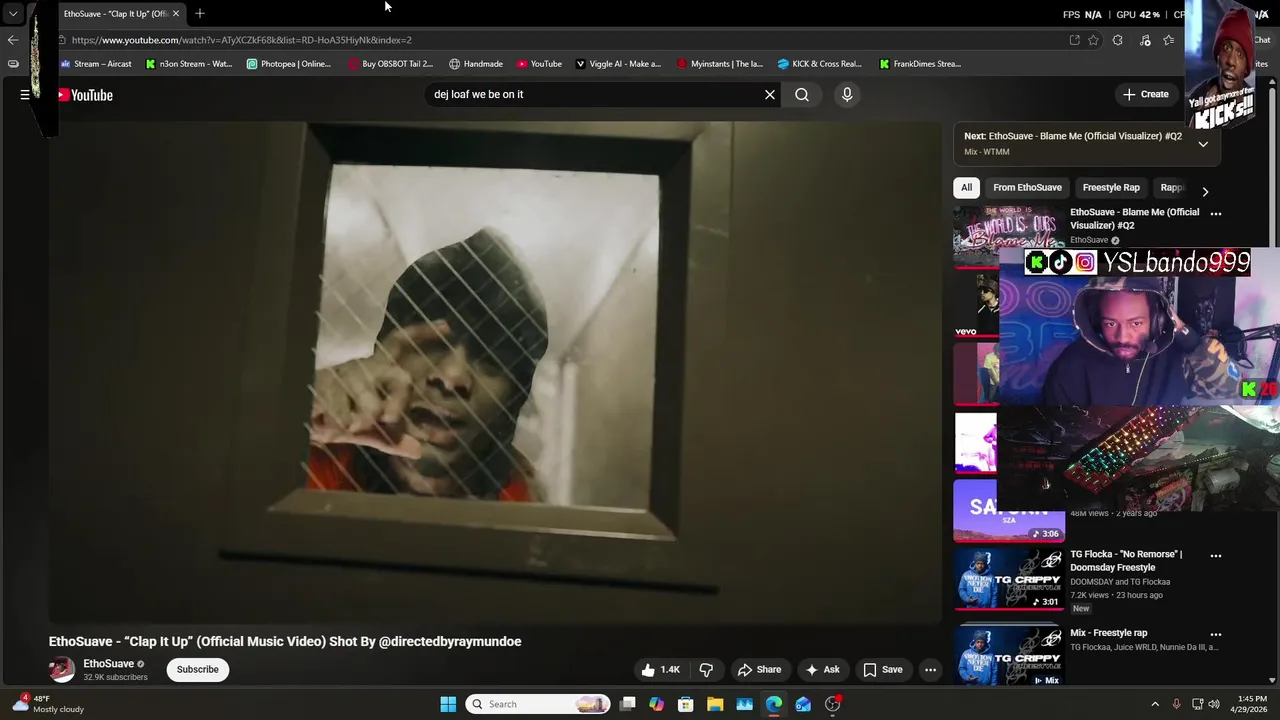The width and height of the screenshot is (1280, 720).
Task: Save the video to a playlist
Action: (883, 669)
